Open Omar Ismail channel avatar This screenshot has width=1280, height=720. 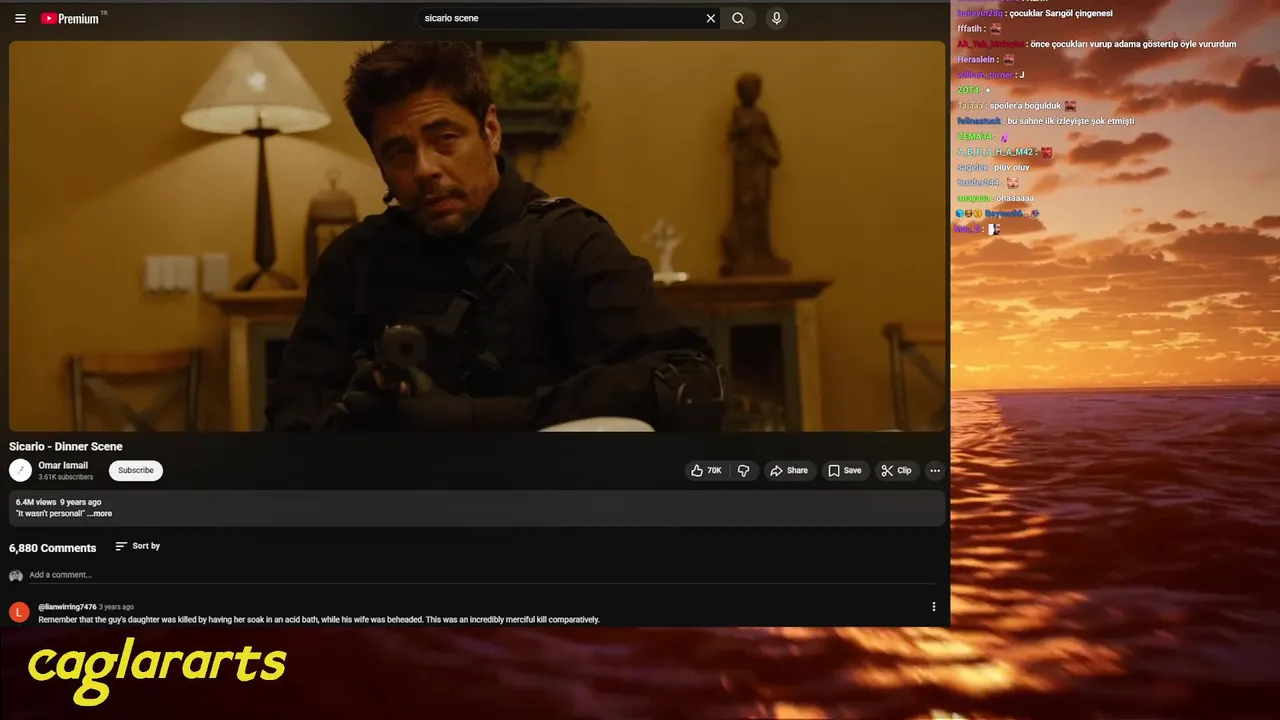20,470
